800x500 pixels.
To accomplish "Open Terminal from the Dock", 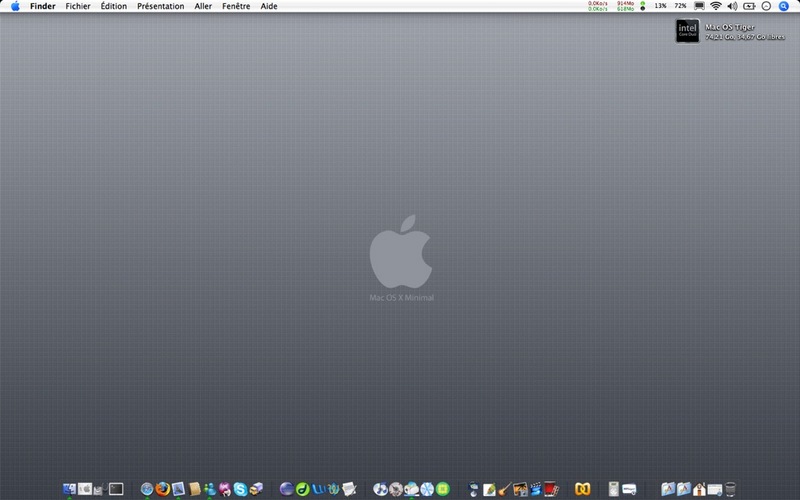I will (x=116, y=489).
